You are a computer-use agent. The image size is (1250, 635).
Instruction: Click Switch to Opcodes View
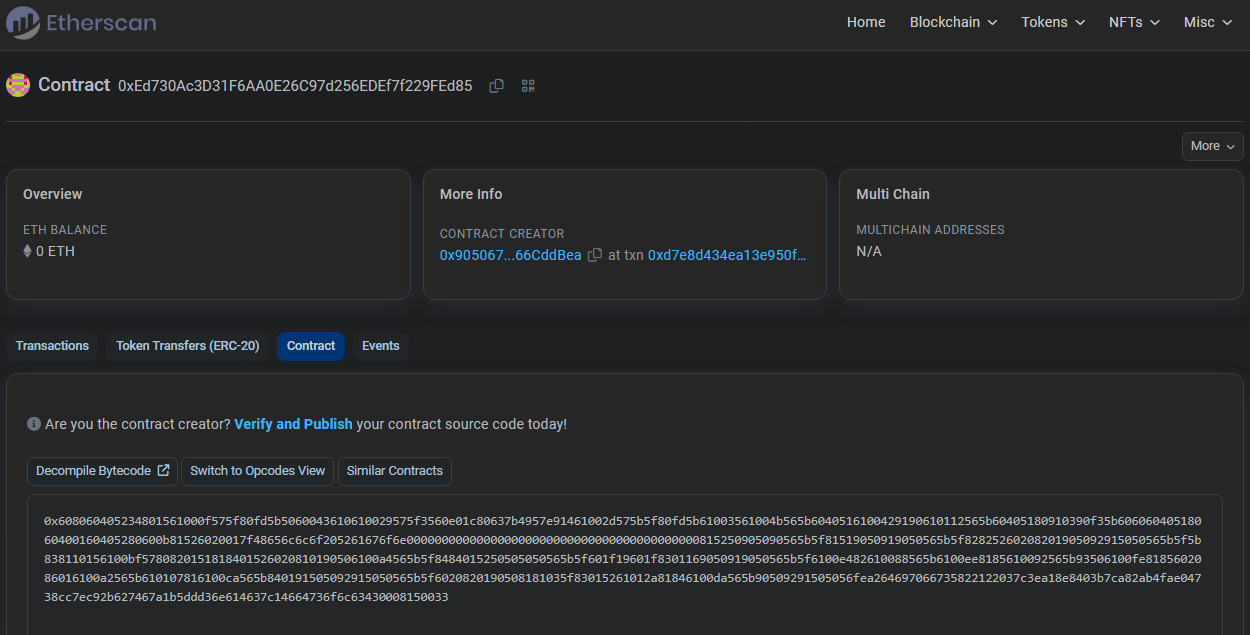click(x=258, y=471)
